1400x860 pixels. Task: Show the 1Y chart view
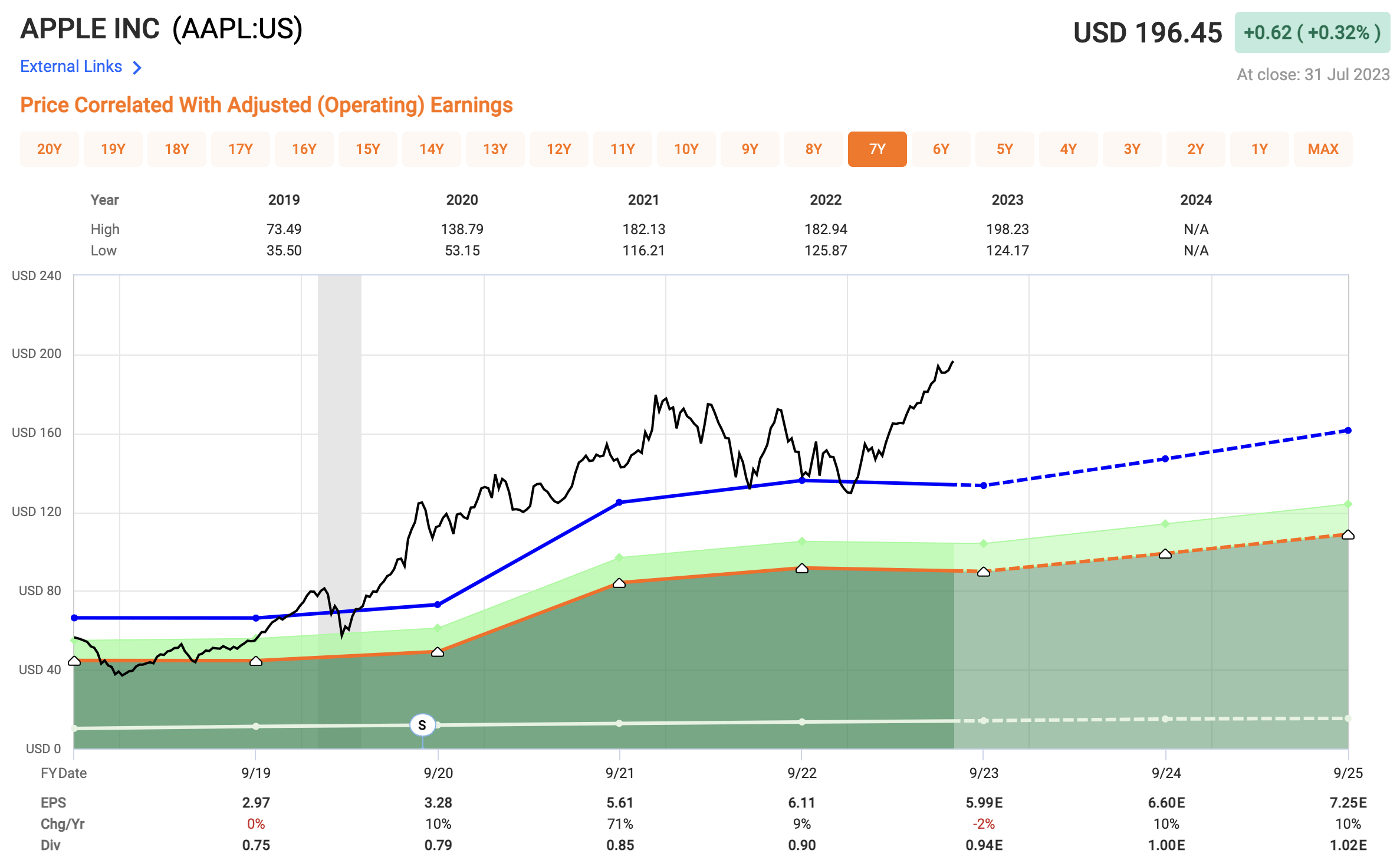click(1260, 149)
